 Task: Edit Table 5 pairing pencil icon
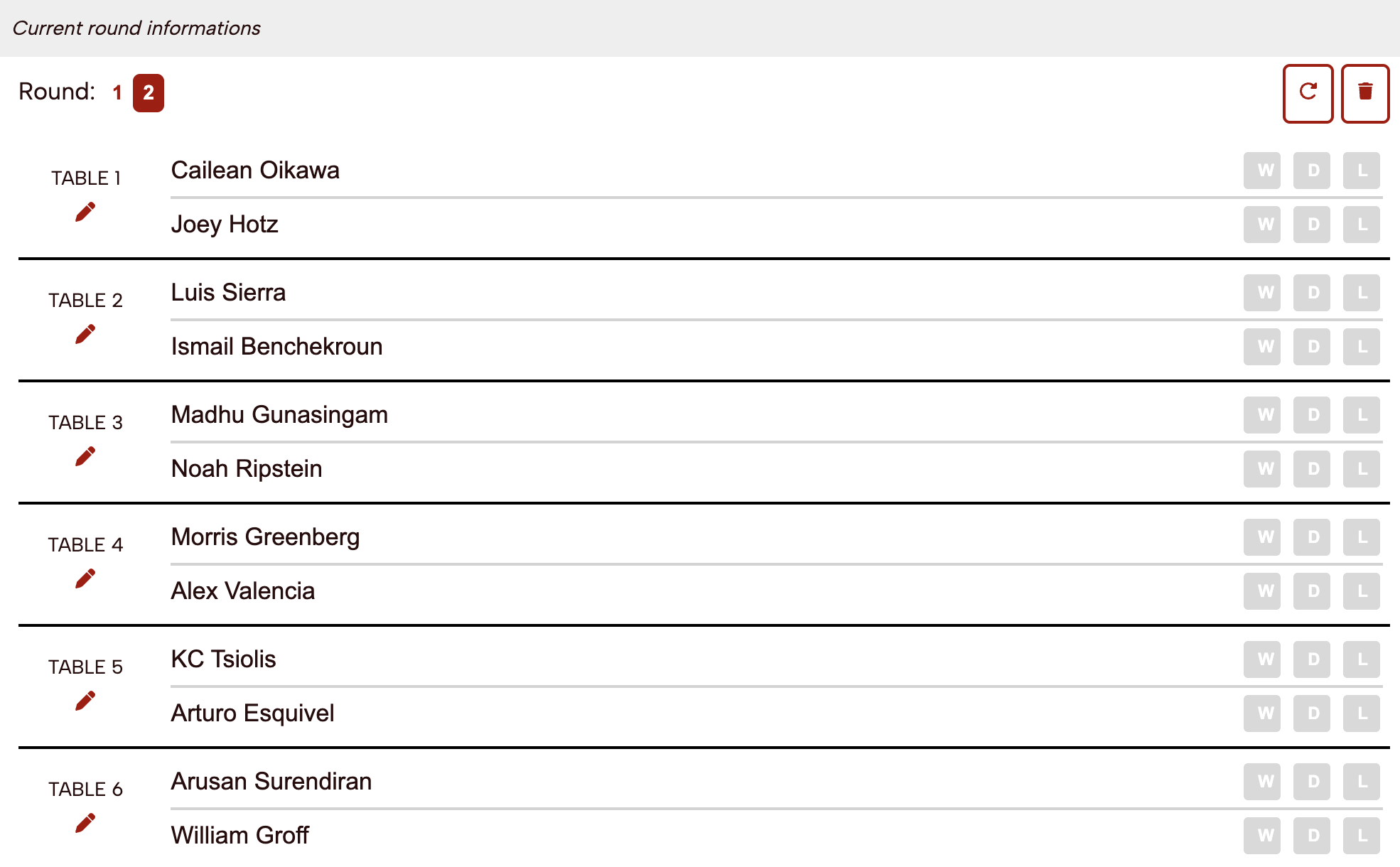[85, 701]
